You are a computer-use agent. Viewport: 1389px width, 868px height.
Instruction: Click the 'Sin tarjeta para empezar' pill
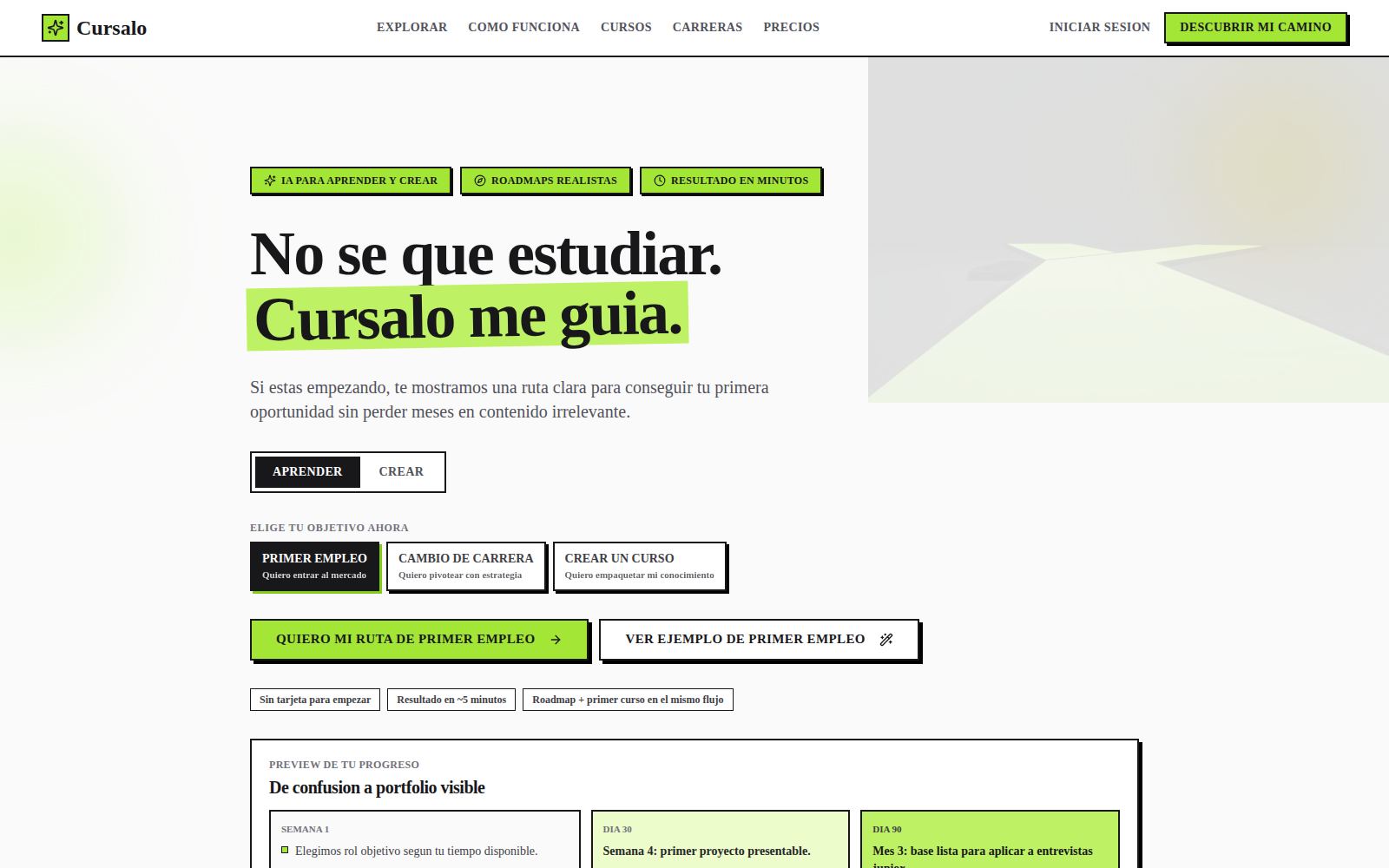tap(315, 699)
